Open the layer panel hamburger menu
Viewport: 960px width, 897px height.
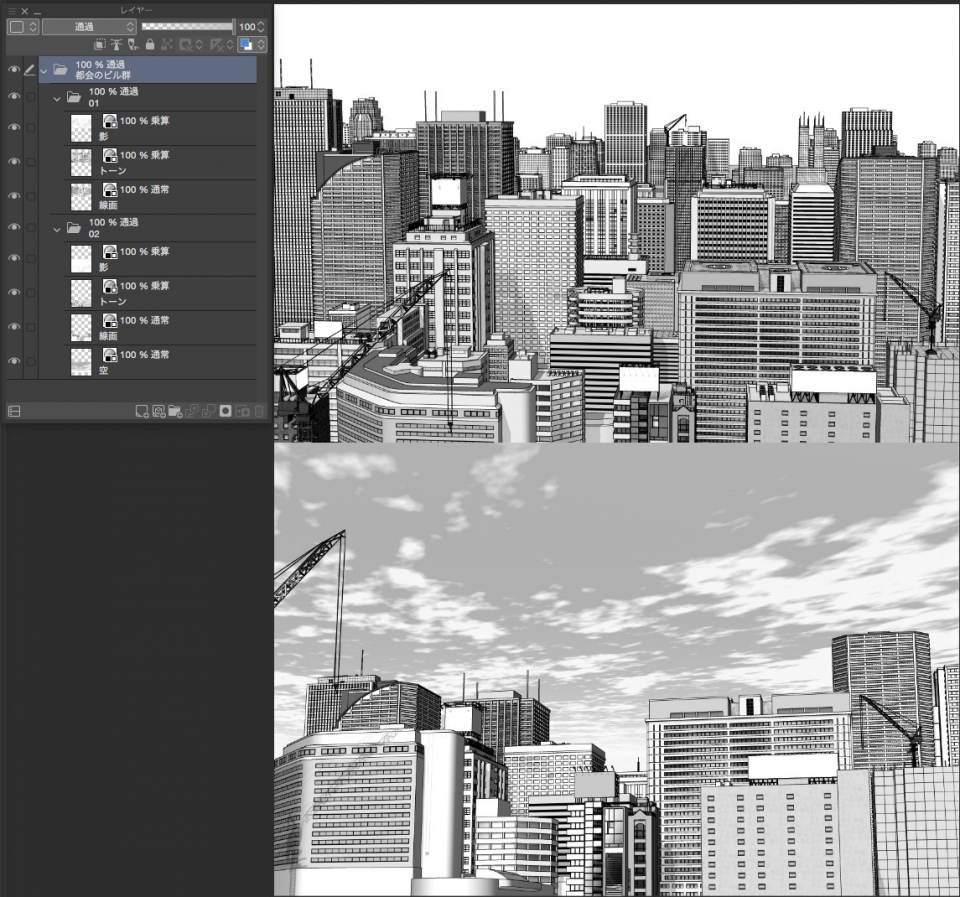point(11,11)
